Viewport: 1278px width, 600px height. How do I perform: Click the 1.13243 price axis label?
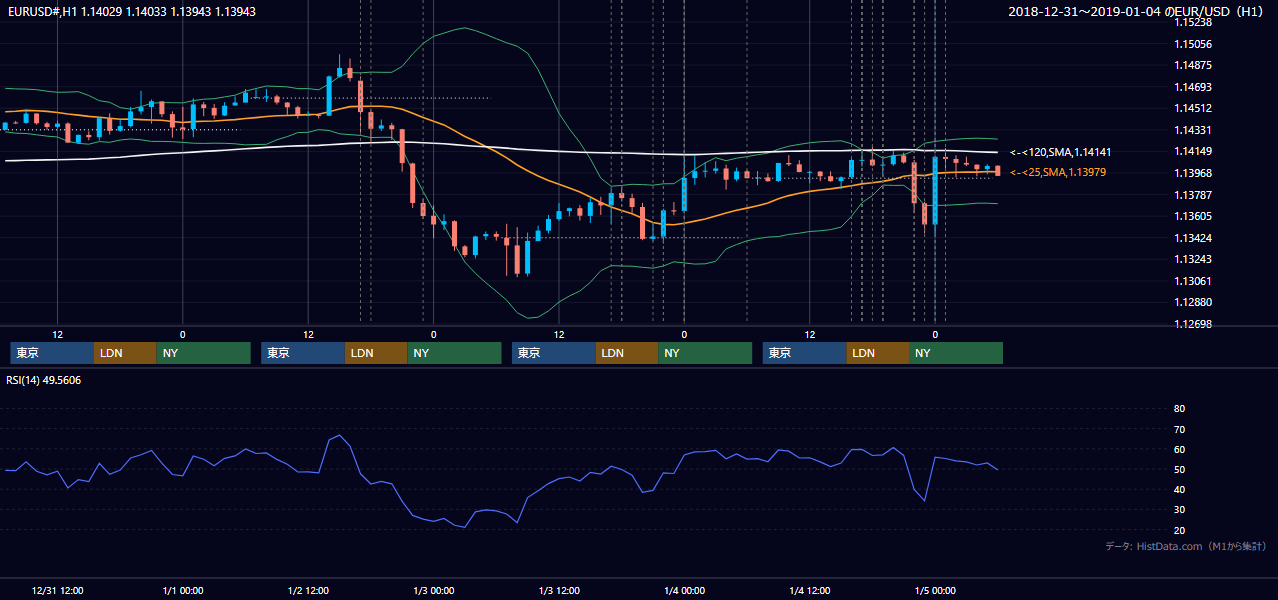pyautogui.click(x=1193, y=259)
